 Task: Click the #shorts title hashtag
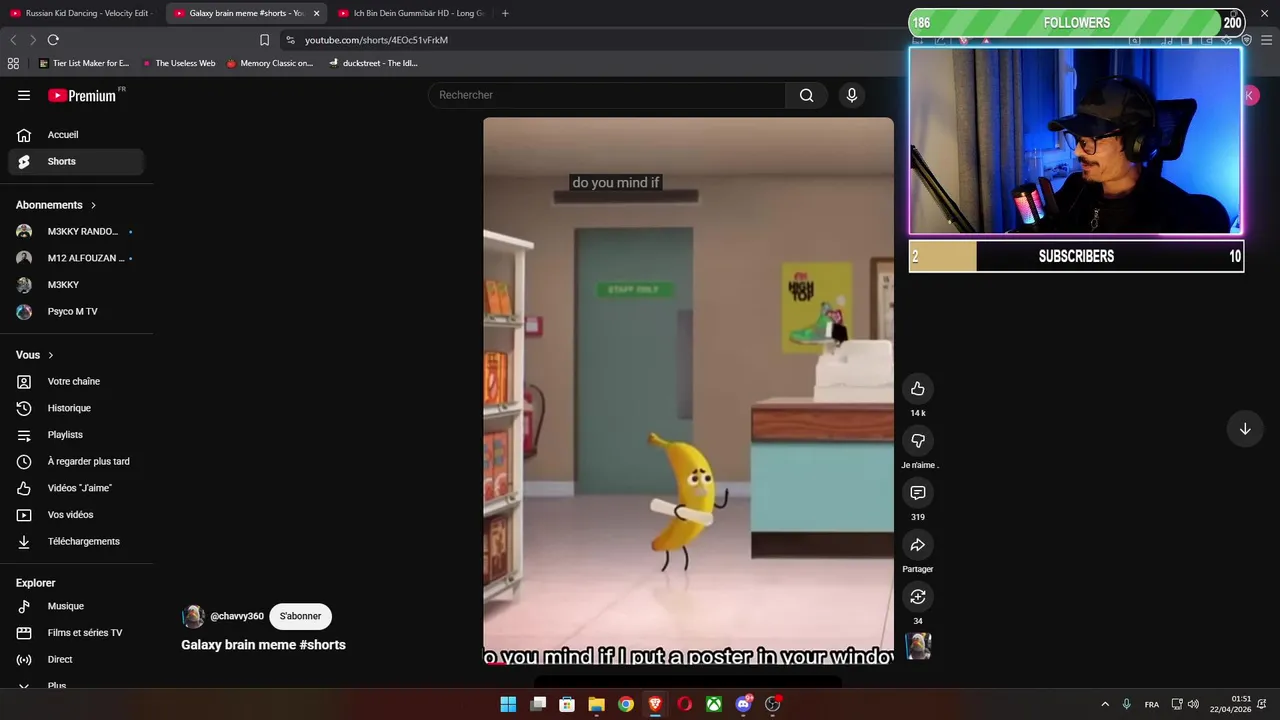tap(322, 645)
